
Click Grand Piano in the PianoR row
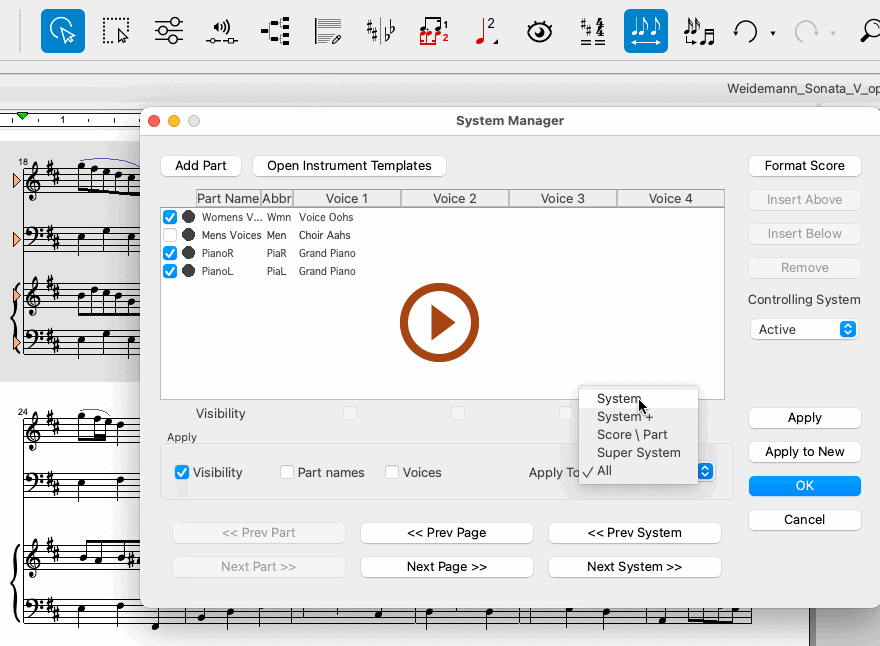tap(327, 253)
